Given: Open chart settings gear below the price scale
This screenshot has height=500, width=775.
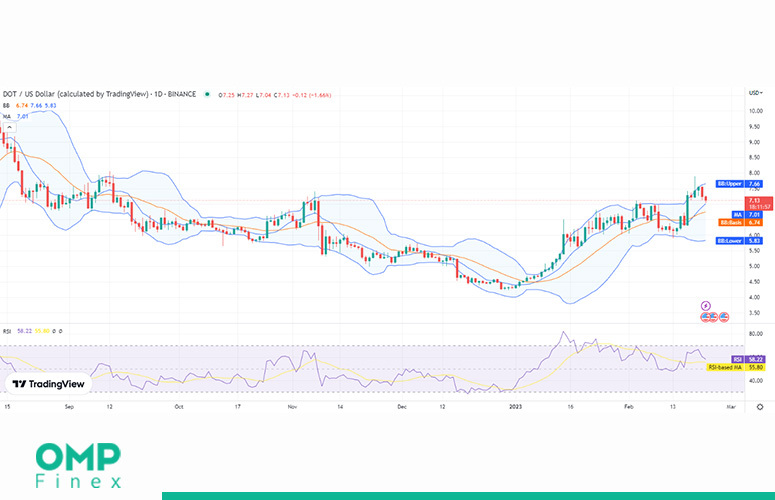Looking at the screenshot, I should [x=760, y=407].
